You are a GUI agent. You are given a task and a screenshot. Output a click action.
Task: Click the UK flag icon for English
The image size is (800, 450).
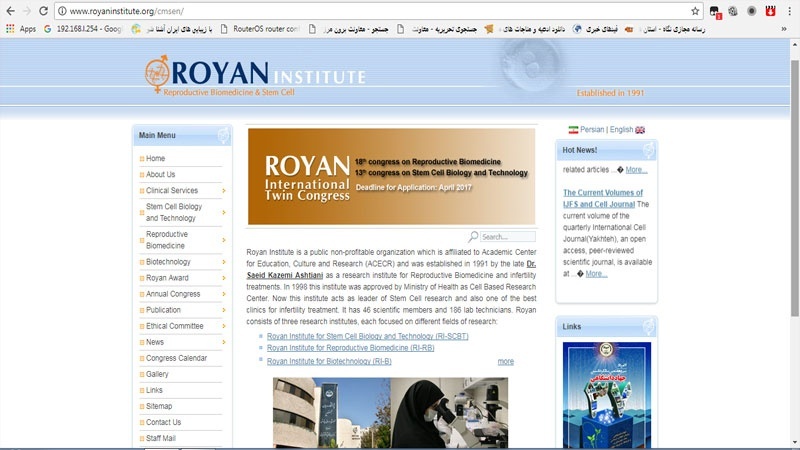click(640, 129)
